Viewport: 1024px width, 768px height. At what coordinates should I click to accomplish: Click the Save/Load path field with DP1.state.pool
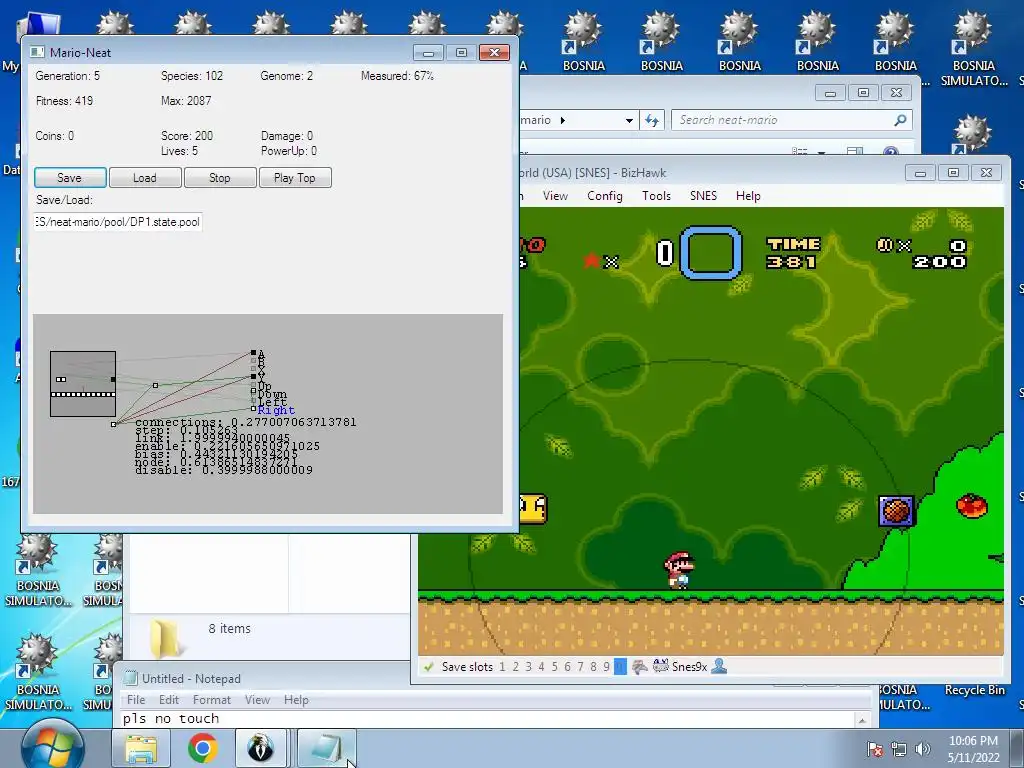pyautogui.click(x=118, y=222)
